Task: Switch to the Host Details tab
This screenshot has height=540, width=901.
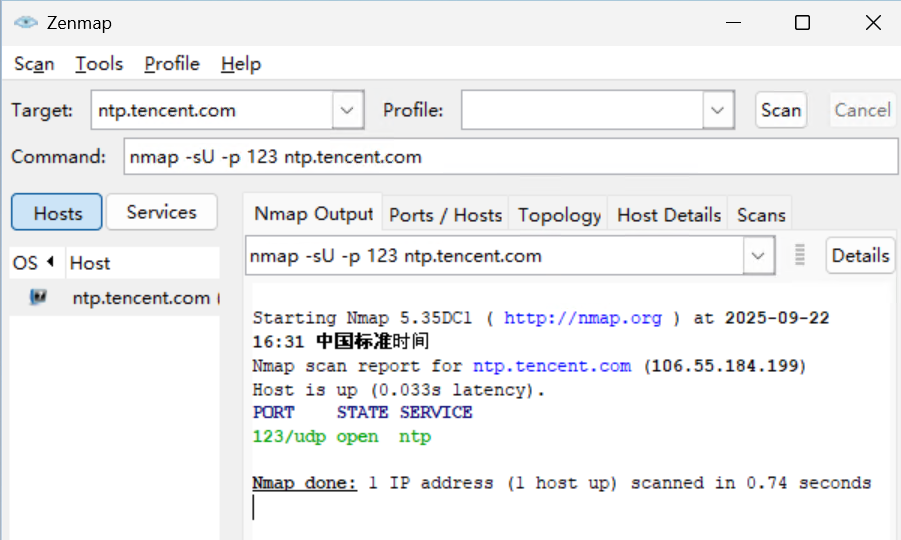Action: pyautogui.click(x=668, y=215)
